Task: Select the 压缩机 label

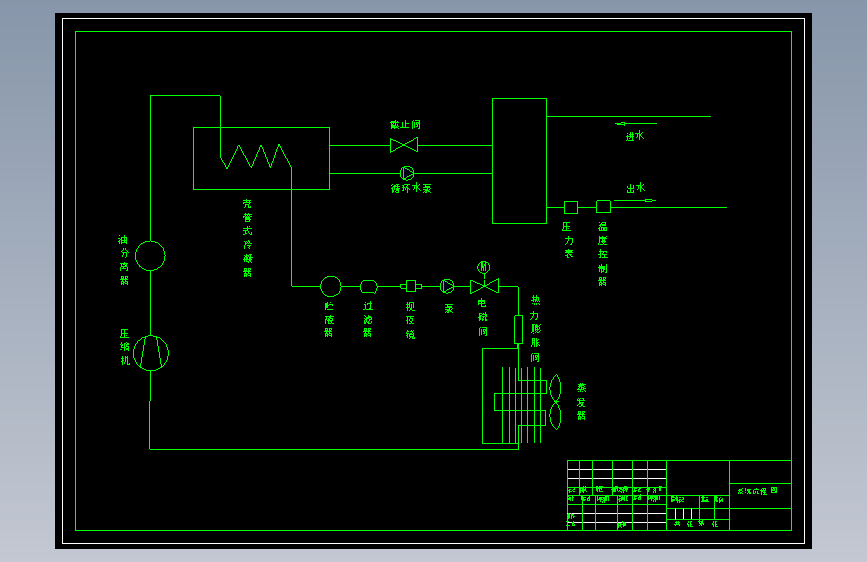Action: click(125, 347)
